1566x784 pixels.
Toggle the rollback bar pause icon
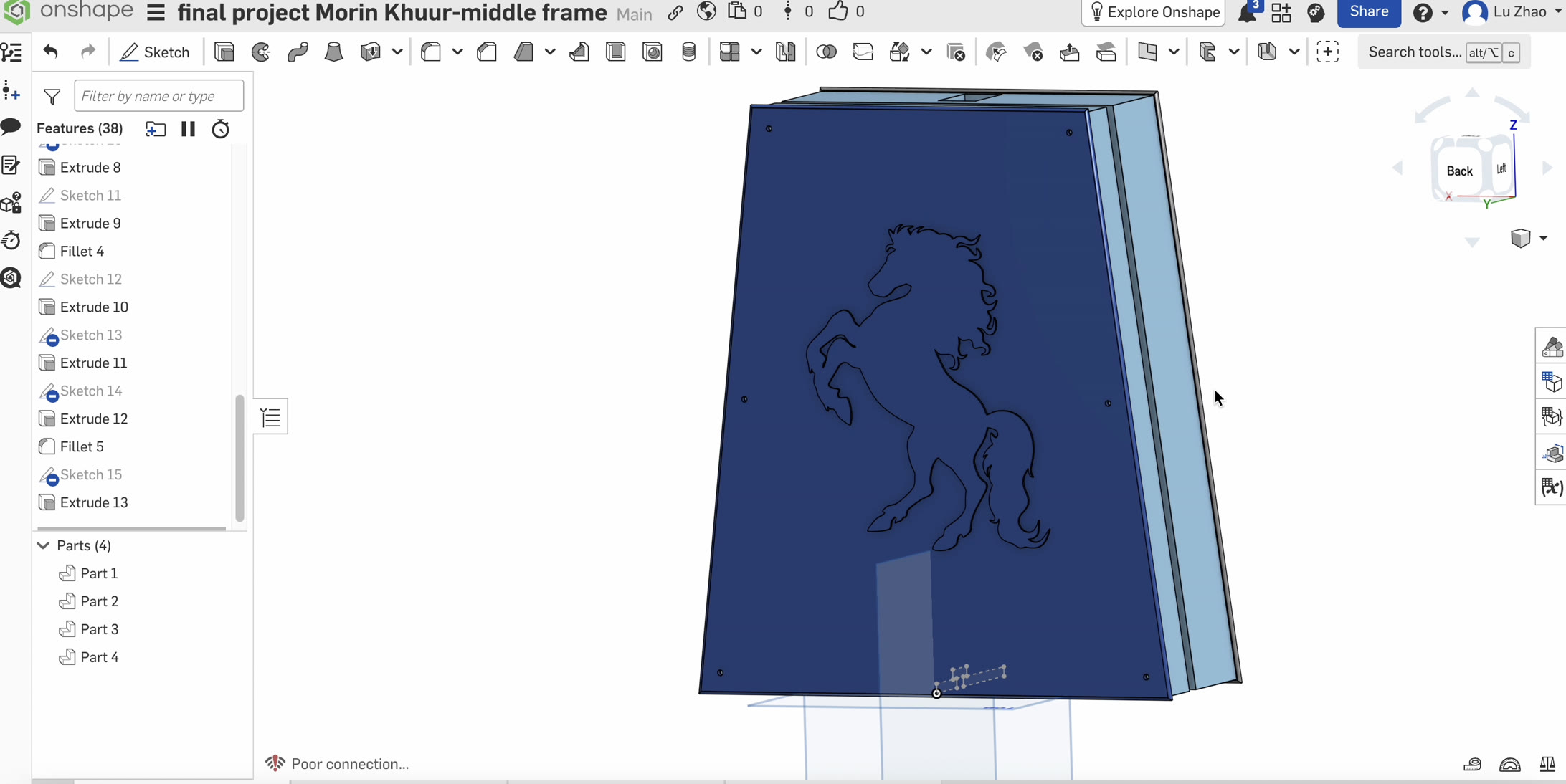188,128
